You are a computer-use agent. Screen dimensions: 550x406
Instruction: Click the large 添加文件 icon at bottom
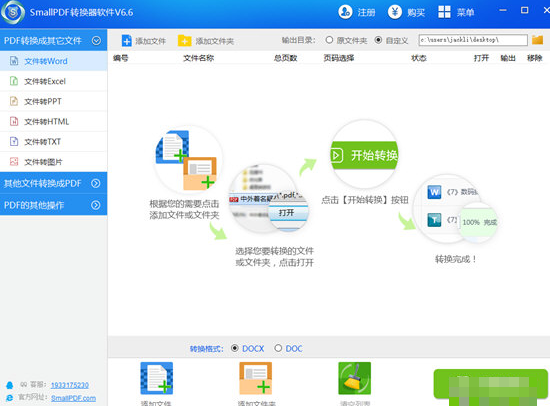tap(156, 378)
